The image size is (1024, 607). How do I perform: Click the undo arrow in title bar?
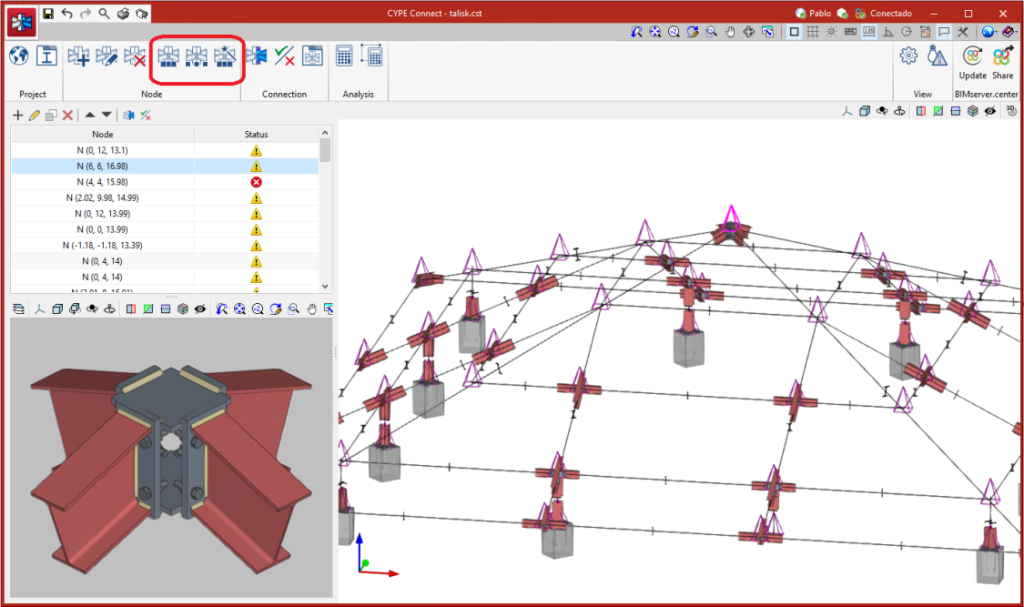click(x=67, y=14)
